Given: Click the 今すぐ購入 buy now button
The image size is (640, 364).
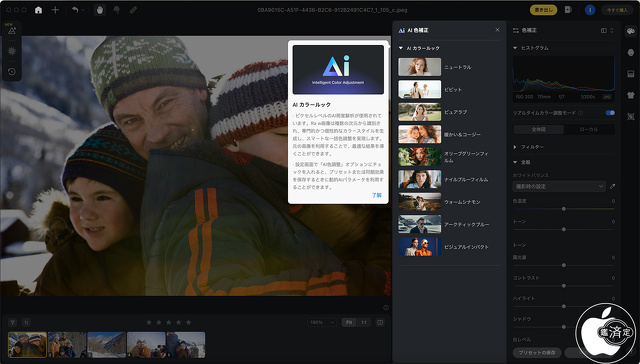Looking at the screenshot, I should 617,10.
